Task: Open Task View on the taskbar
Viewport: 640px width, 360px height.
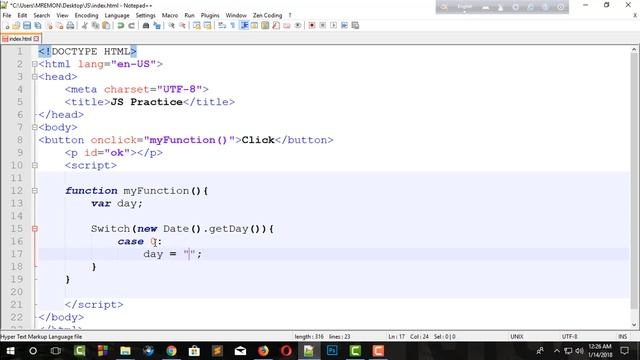Action: tap(56, 351)
